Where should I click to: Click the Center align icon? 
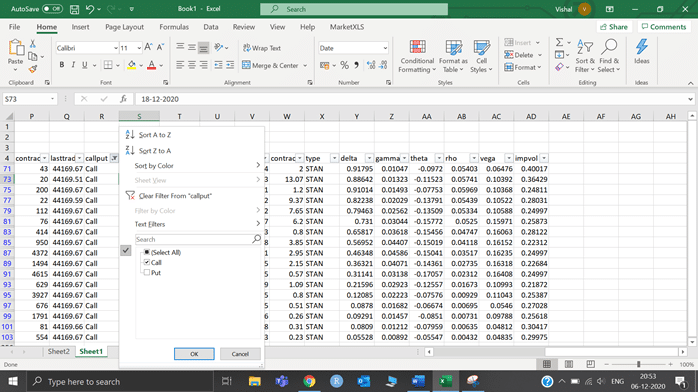191,65
